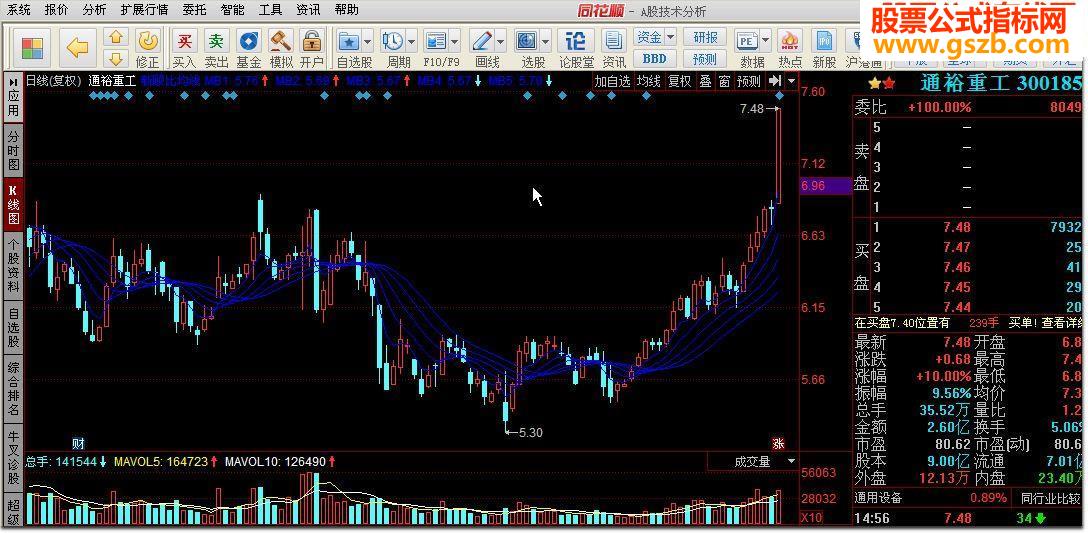Open the 分析 menu

pyautogui.click(x=94, y=10)
